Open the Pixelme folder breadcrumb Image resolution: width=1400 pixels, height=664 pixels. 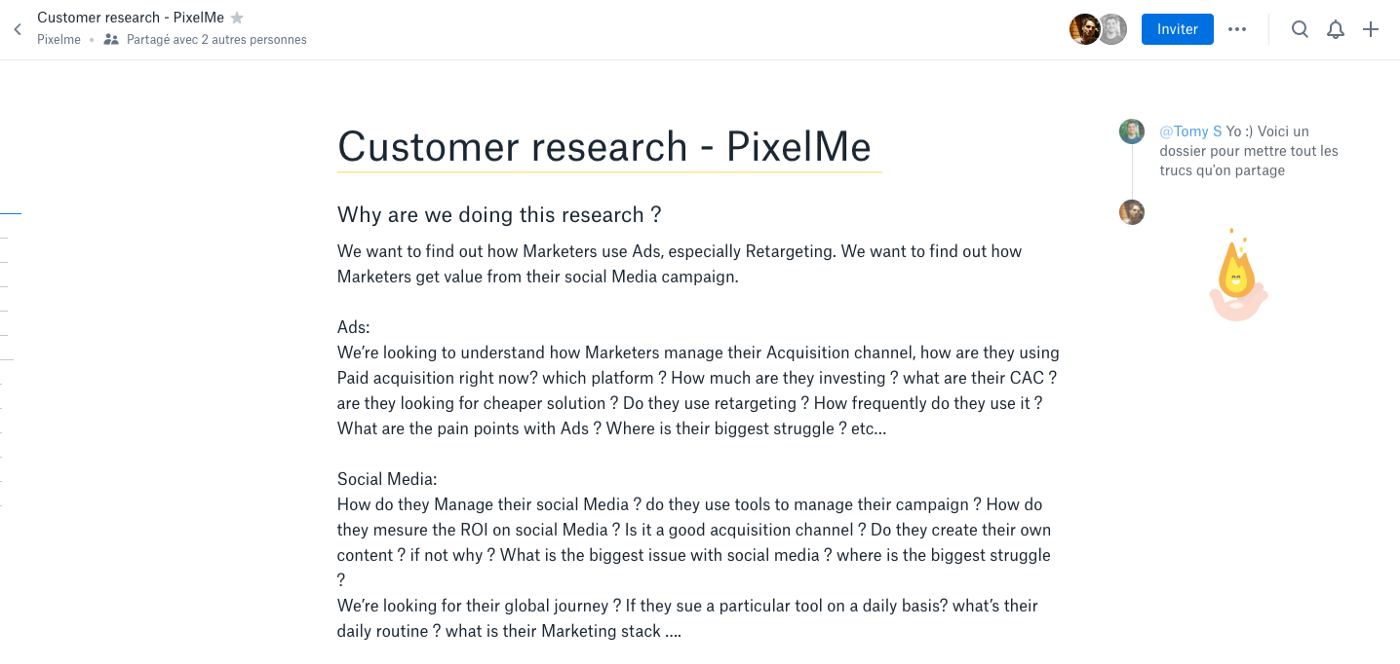[x=59, y=40]
